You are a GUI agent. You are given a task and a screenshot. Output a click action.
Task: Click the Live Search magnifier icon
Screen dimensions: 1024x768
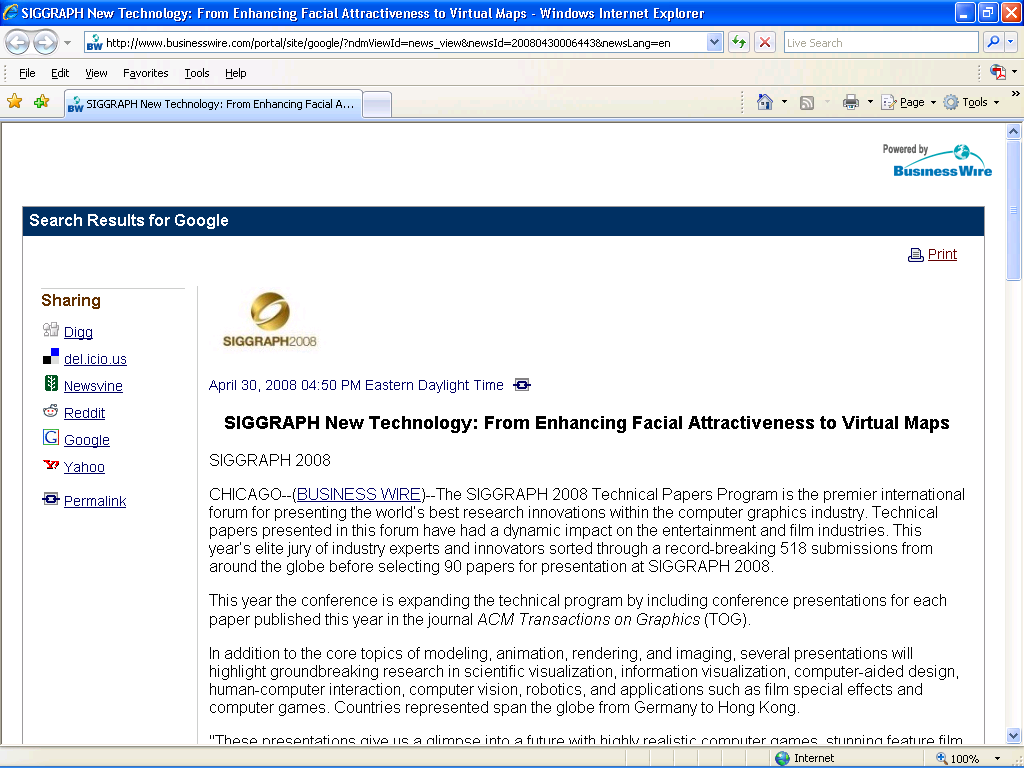(x=993, y=42)
